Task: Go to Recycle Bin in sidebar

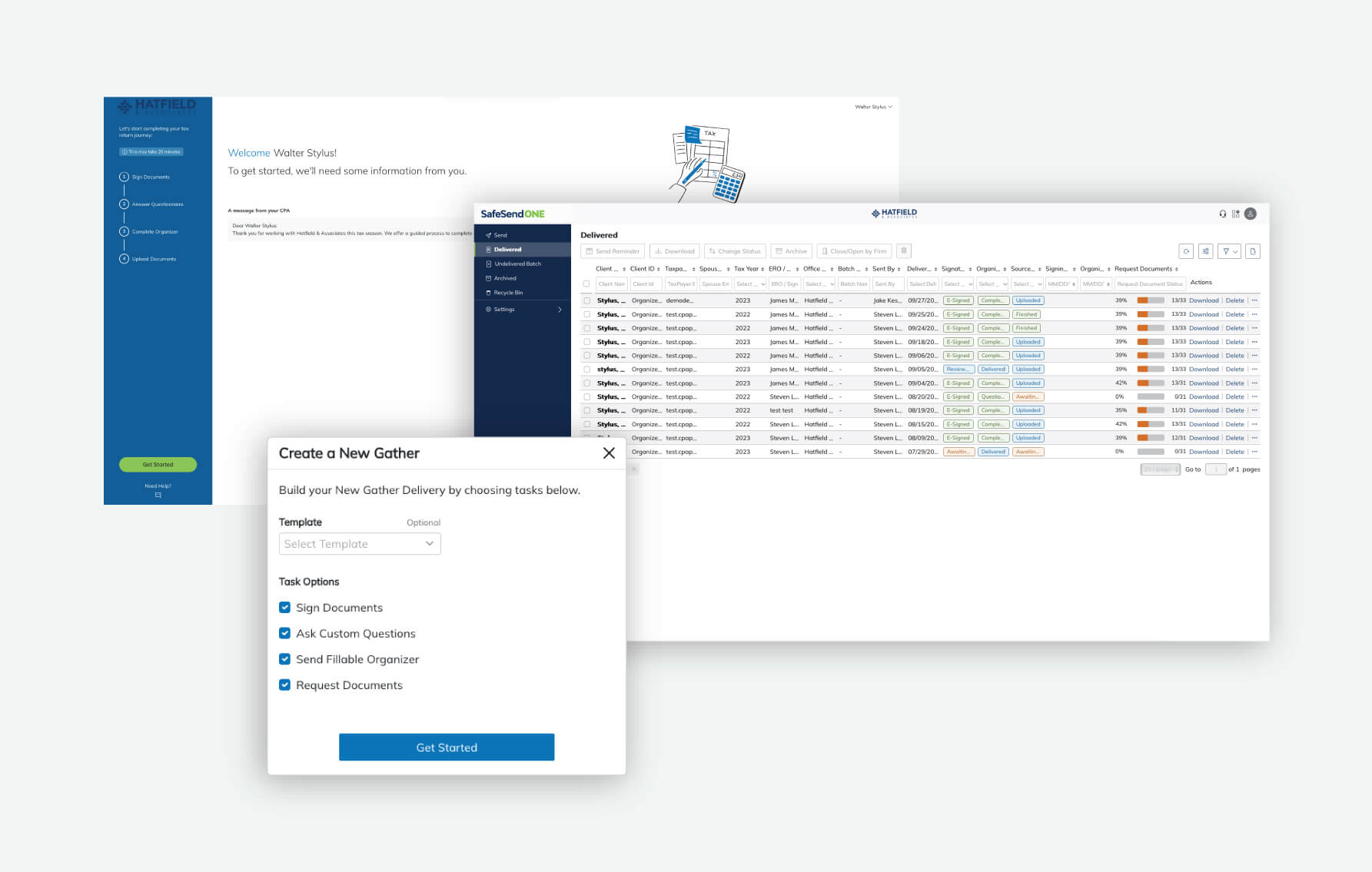Action: click(x=507, y=293)
